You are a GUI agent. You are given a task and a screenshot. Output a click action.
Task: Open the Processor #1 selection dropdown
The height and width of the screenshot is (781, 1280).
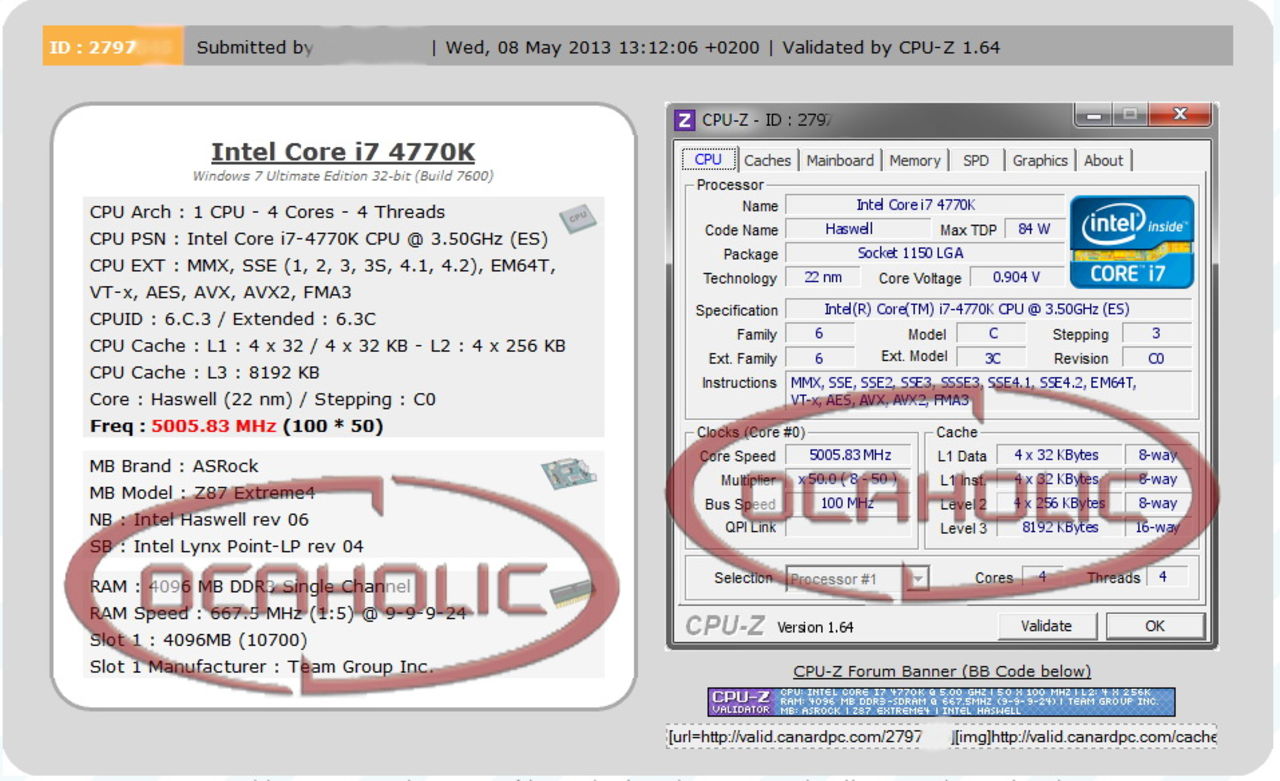point(919,578)
